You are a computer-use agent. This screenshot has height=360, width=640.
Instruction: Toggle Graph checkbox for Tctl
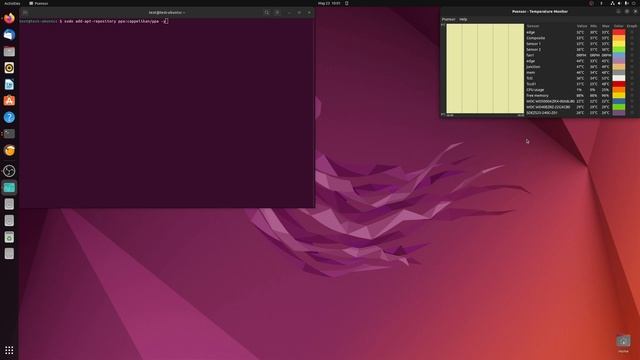pyautogui.click(x=632, y=78)
